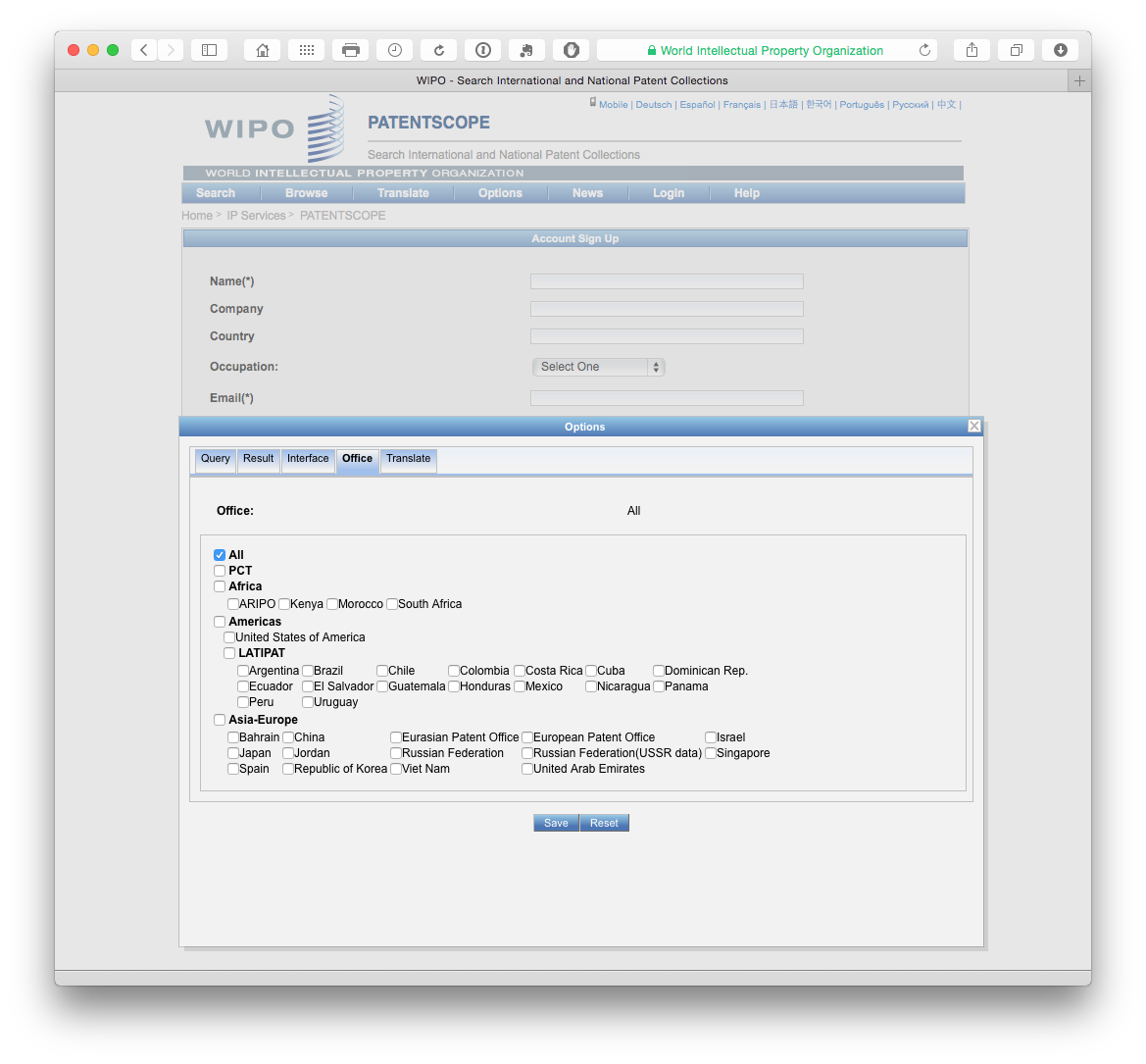
Task: Click the WIPO logo
Action: coord(274,128)
